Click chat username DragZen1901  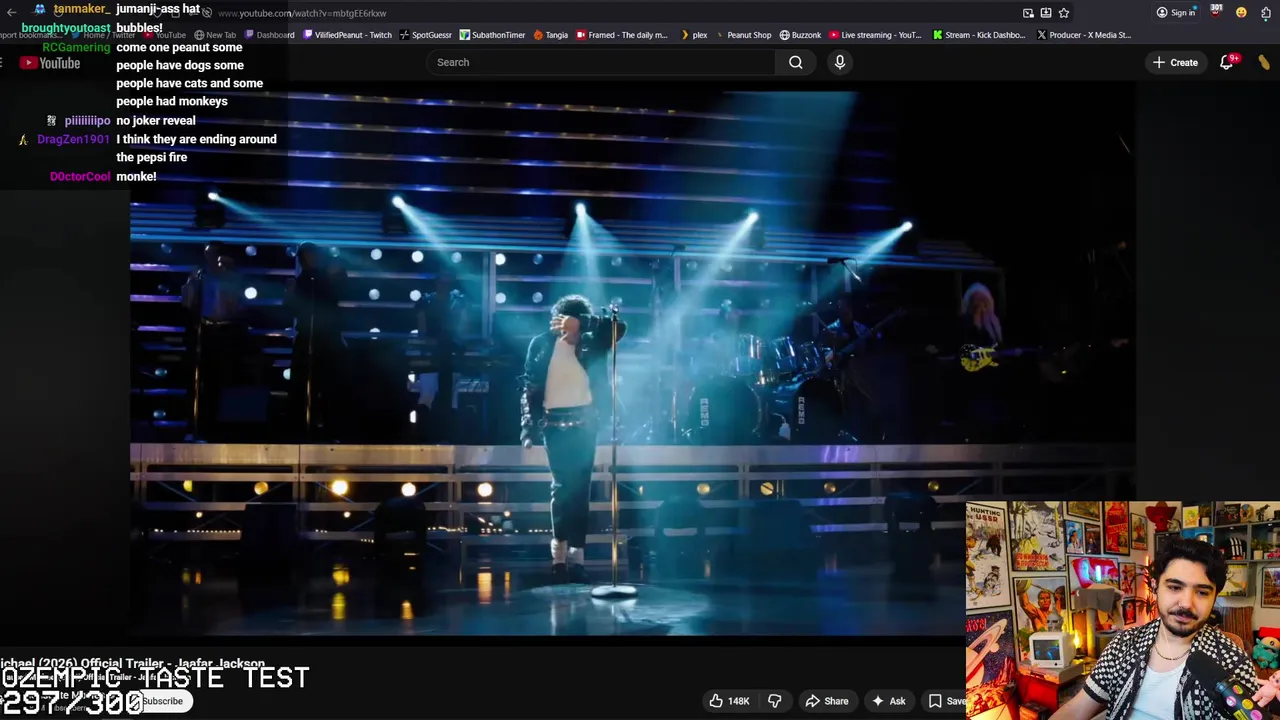click(x=73, y=139)
